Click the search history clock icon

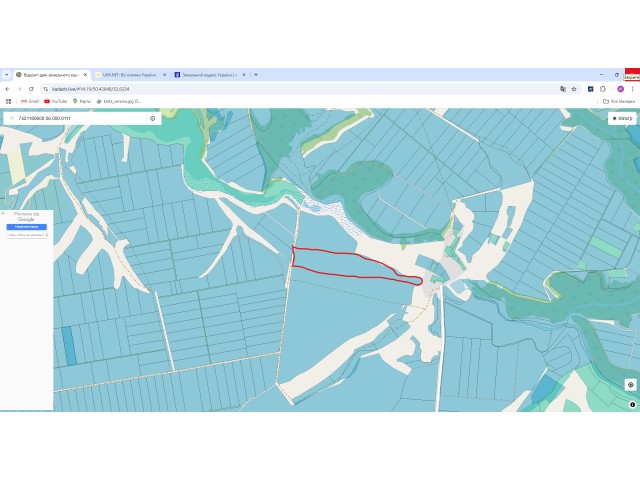tap(153, 118)
